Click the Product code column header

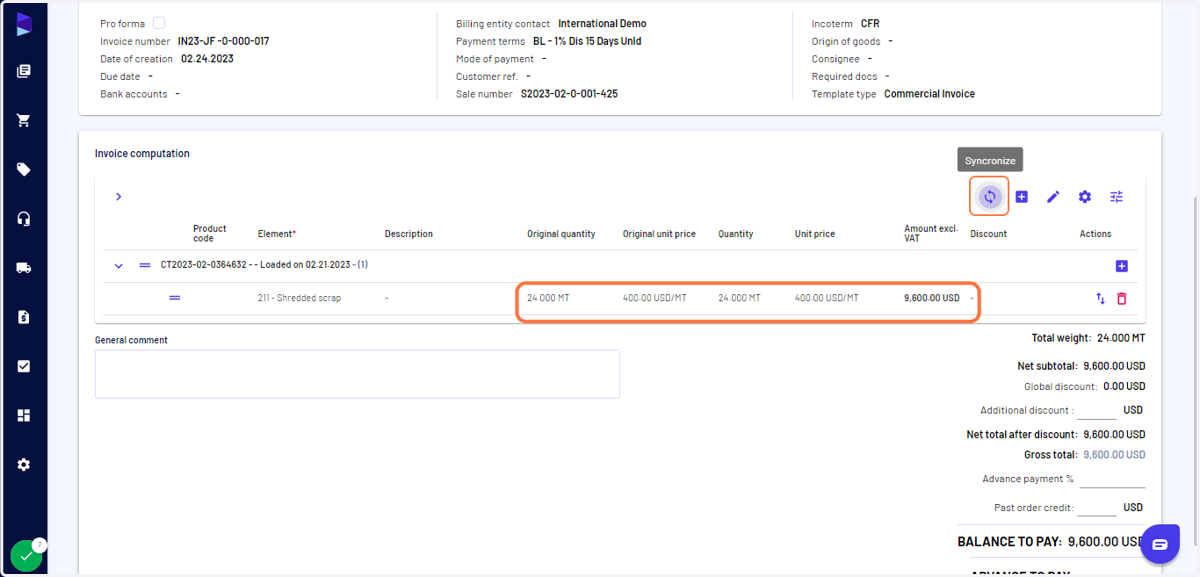pos(210,234)
